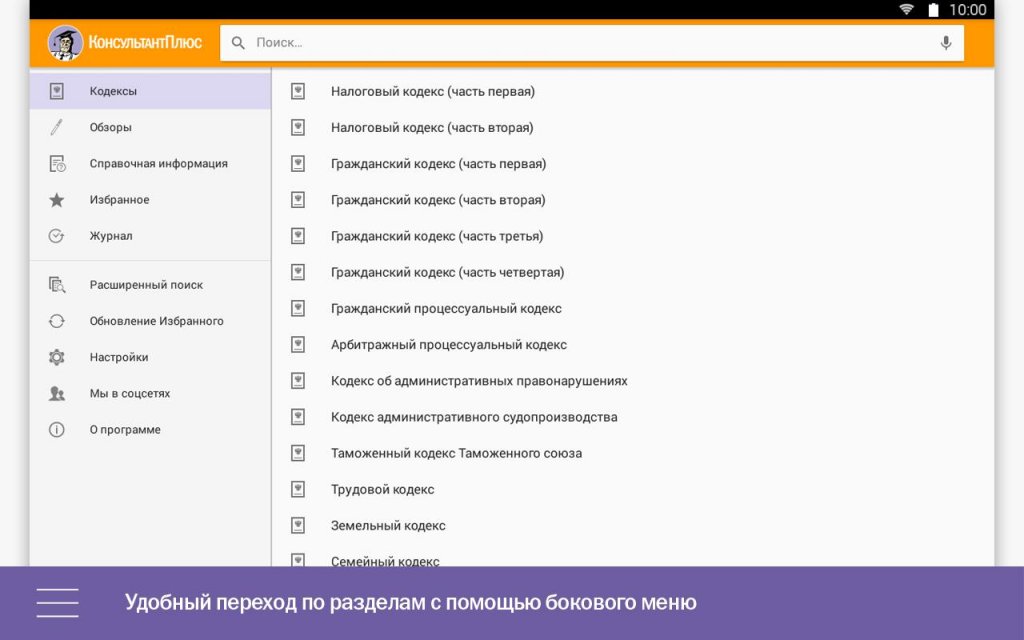Click document icon beside Гражданский кодекс (часть третья)
1024x640 pixels.
(x=298, y=236)
